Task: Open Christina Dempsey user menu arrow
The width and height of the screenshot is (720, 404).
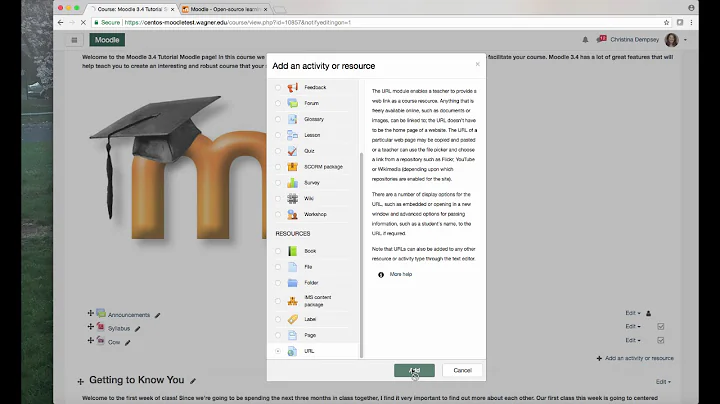Action: (685, 40)
